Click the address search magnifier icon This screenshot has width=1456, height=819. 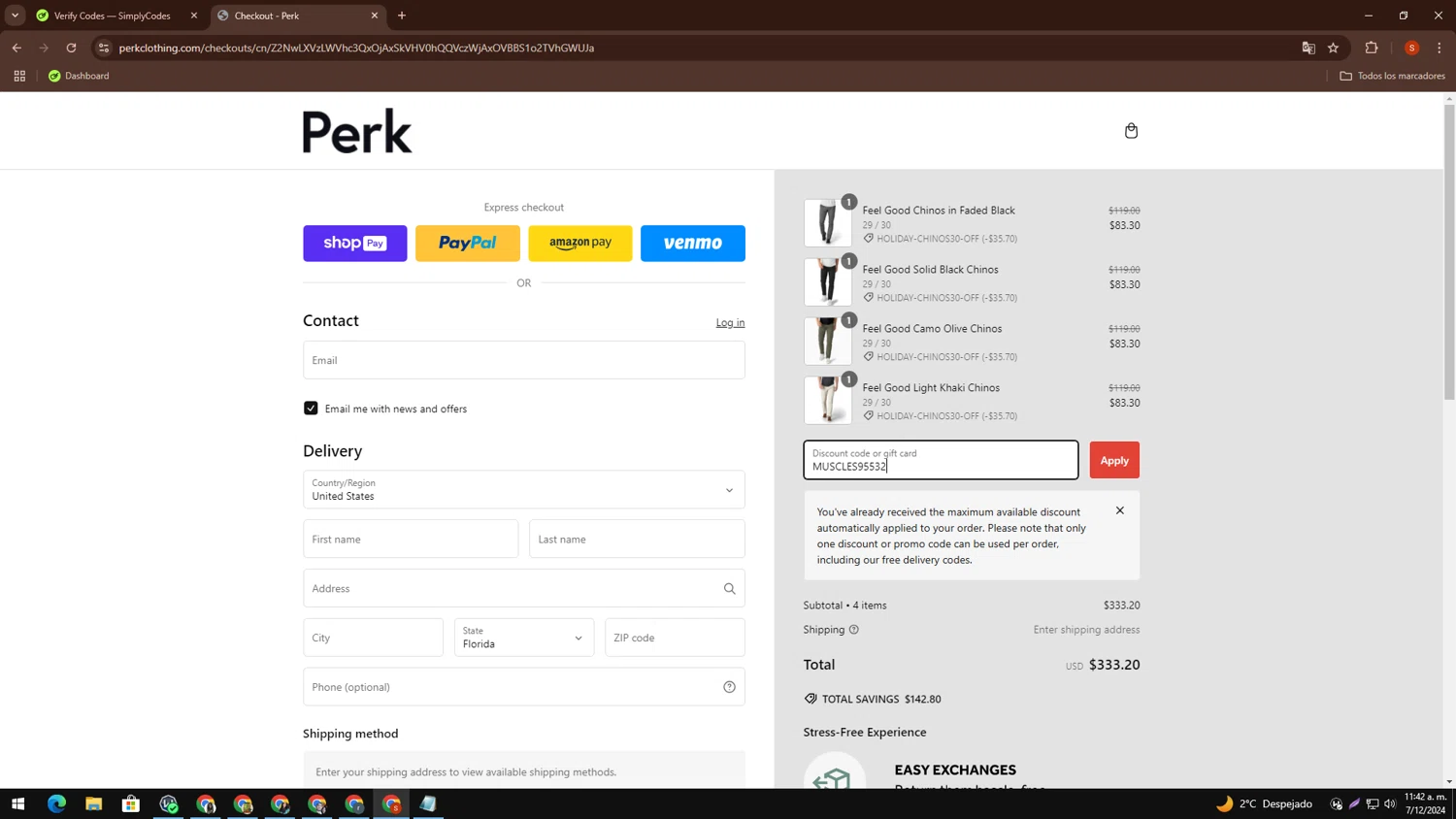point(729,589)
